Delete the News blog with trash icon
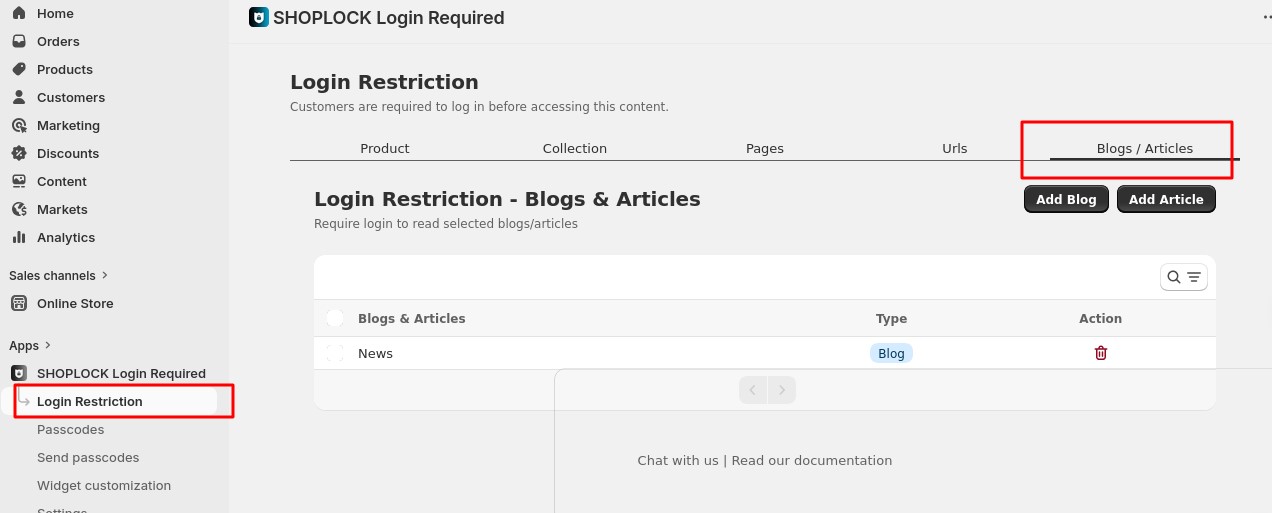This screenshot has height=513, width=1272. point(1100,353)
